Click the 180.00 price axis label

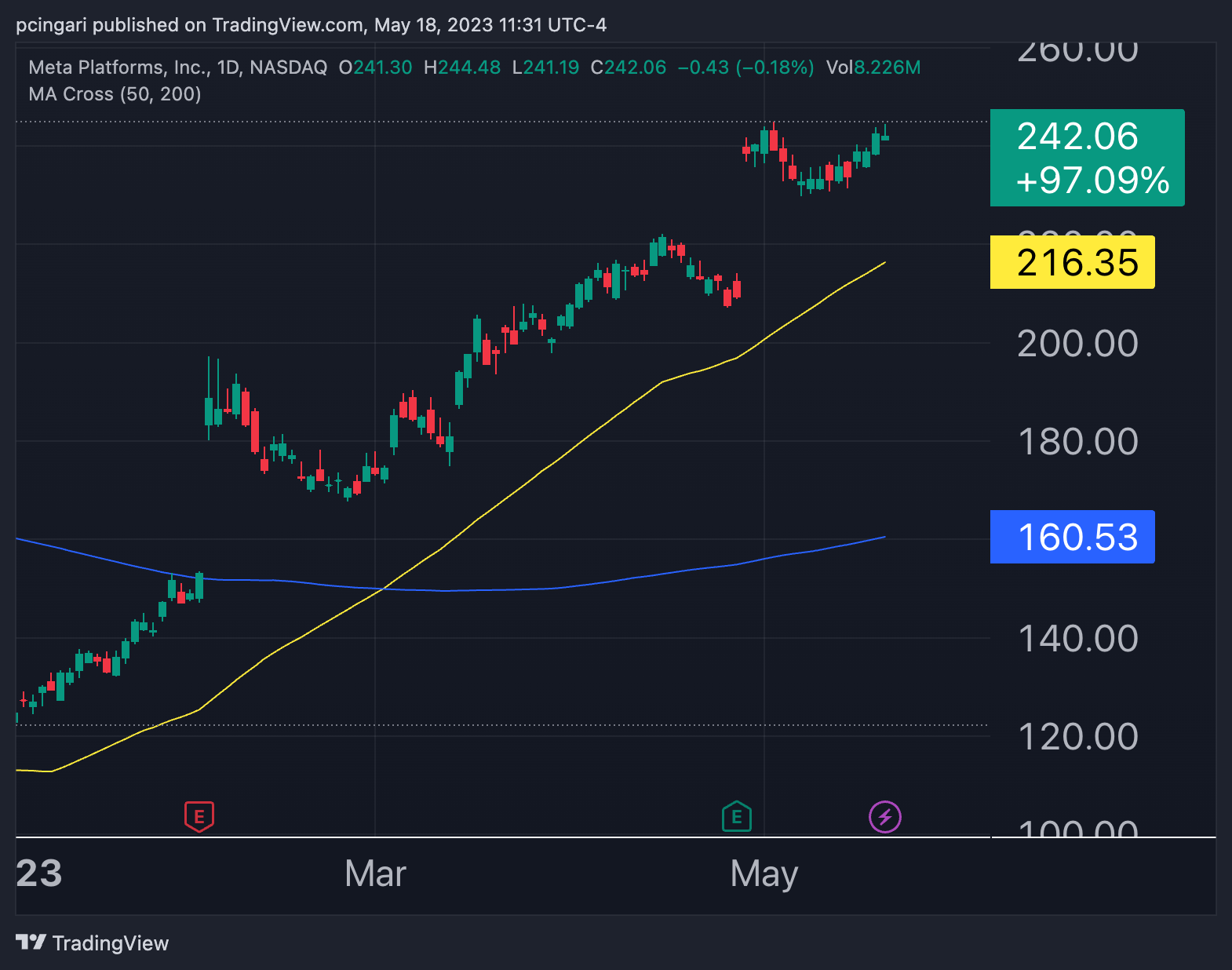click(x=1077, y=442)
